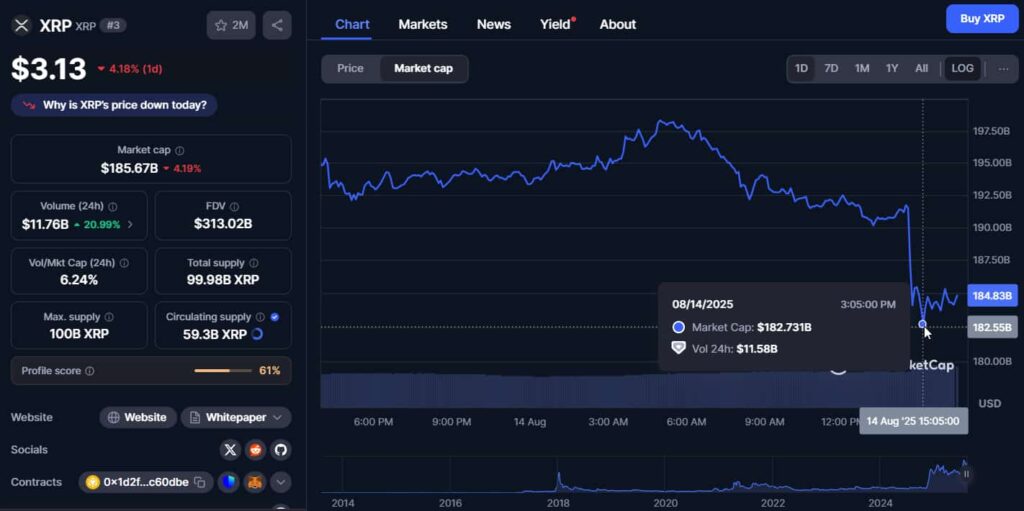Add XRP to watchlist via star button
The image size is (1024, 511).
[x=231, y=25]
